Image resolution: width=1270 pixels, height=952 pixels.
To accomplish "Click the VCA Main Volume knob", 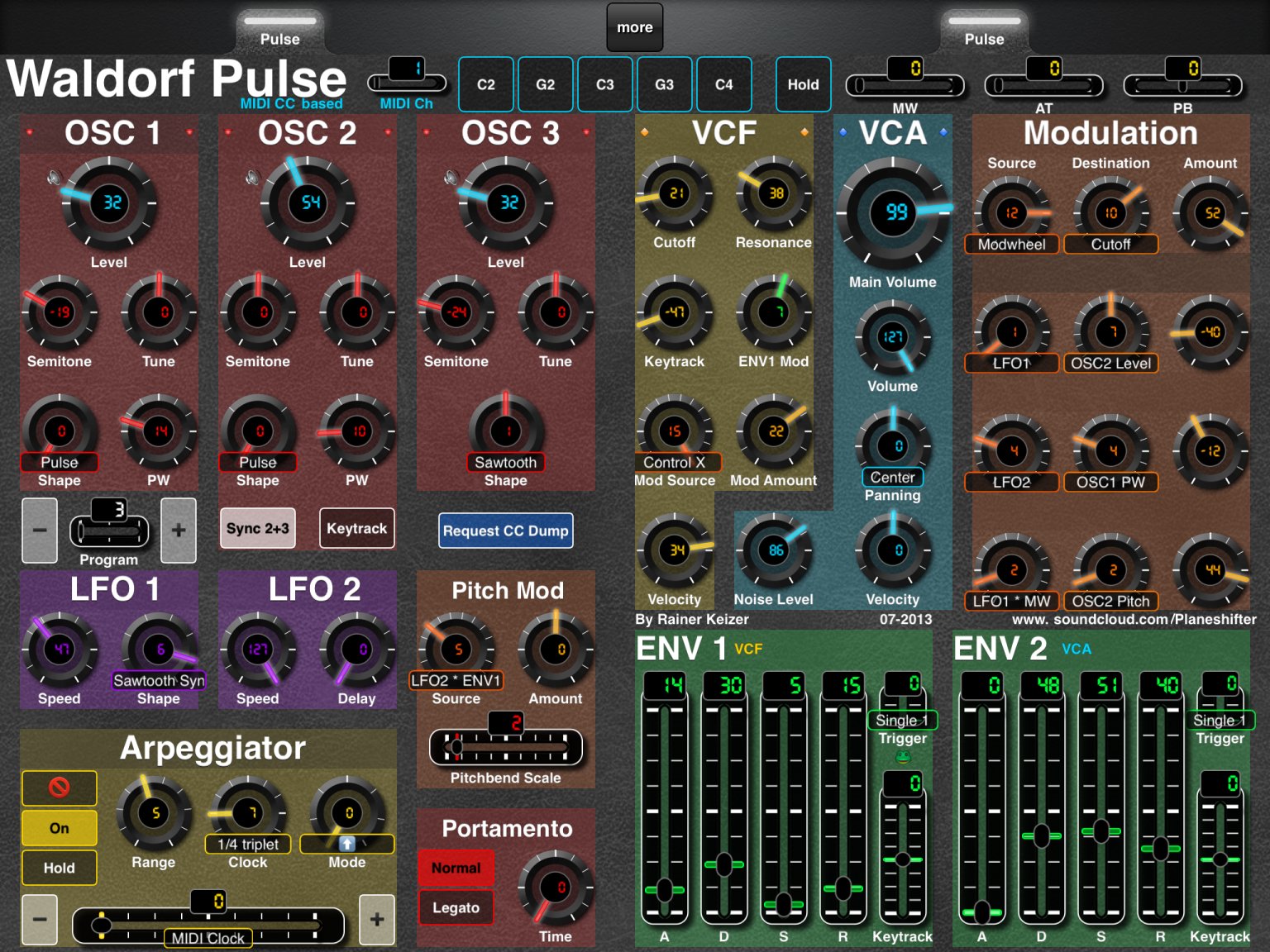I will coord(894,212).
